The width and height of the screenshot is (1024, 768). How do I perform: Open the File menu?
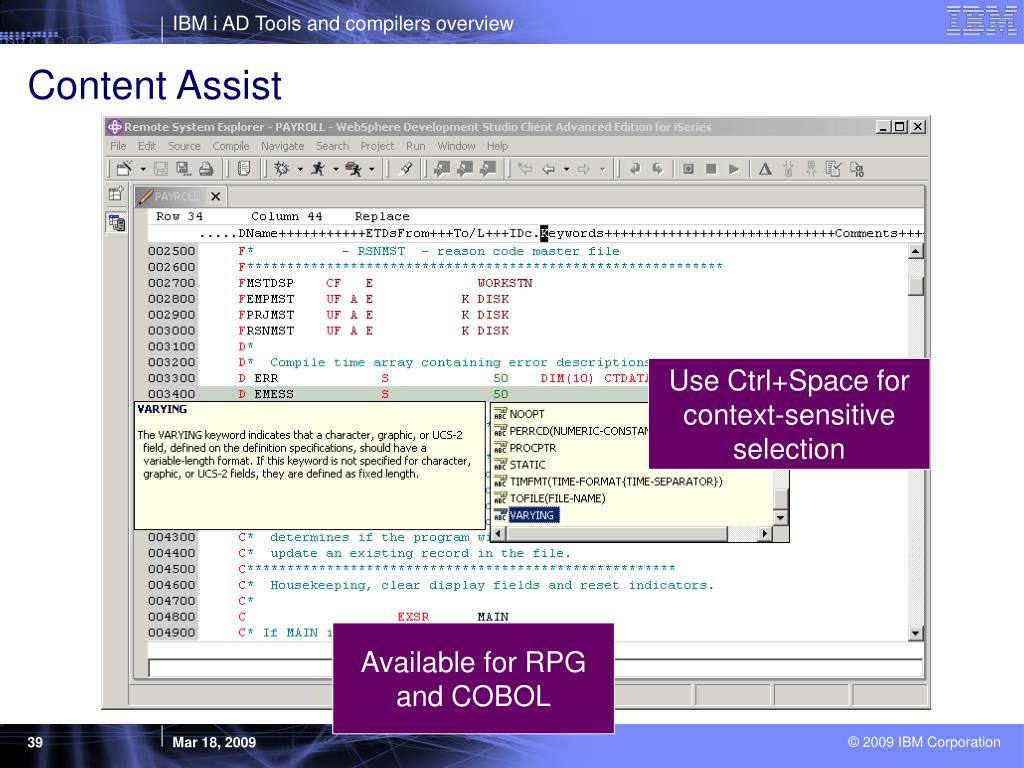coord(118,146)
